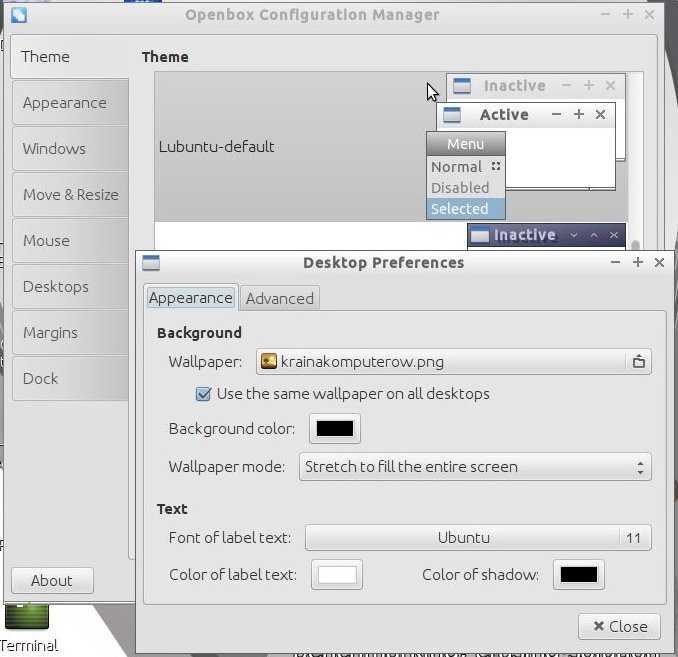Click the font size 11 value

[x=633, y=538]
